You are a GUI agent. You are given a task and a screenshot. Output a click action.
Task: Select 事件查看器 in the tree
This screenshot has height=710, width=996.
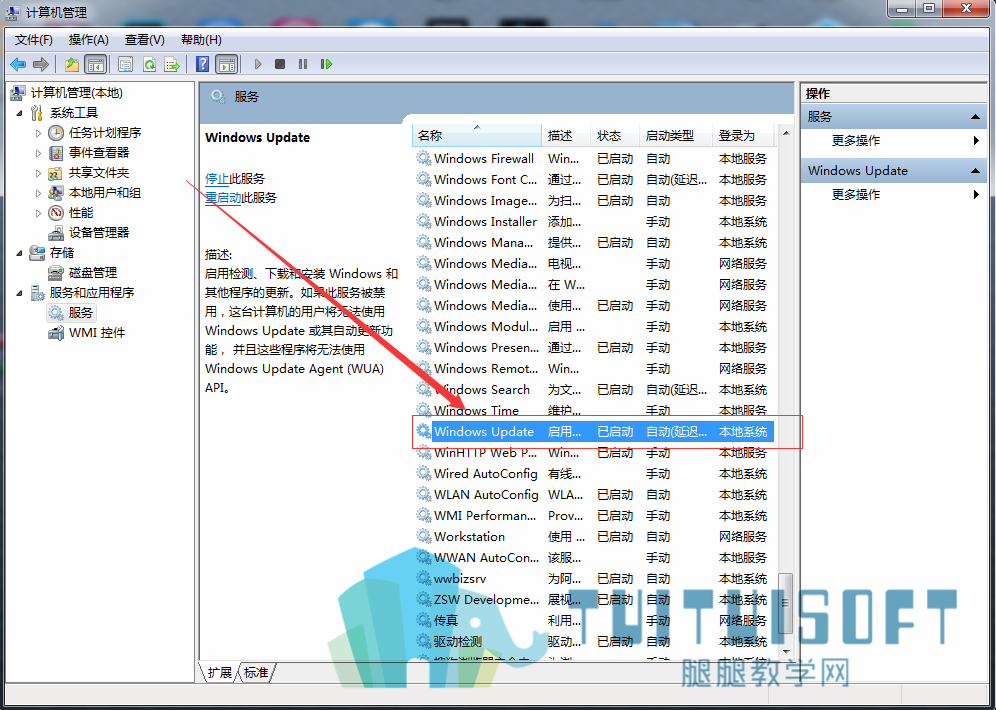(x=98, y=152)
